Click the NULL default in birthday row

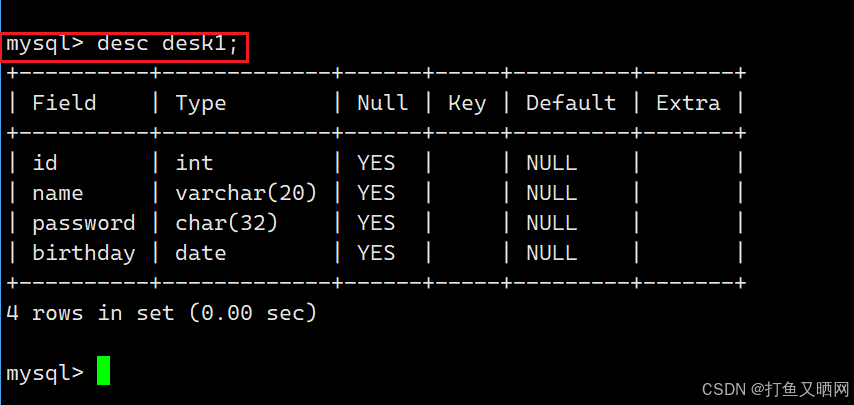[x=551, y=253]
